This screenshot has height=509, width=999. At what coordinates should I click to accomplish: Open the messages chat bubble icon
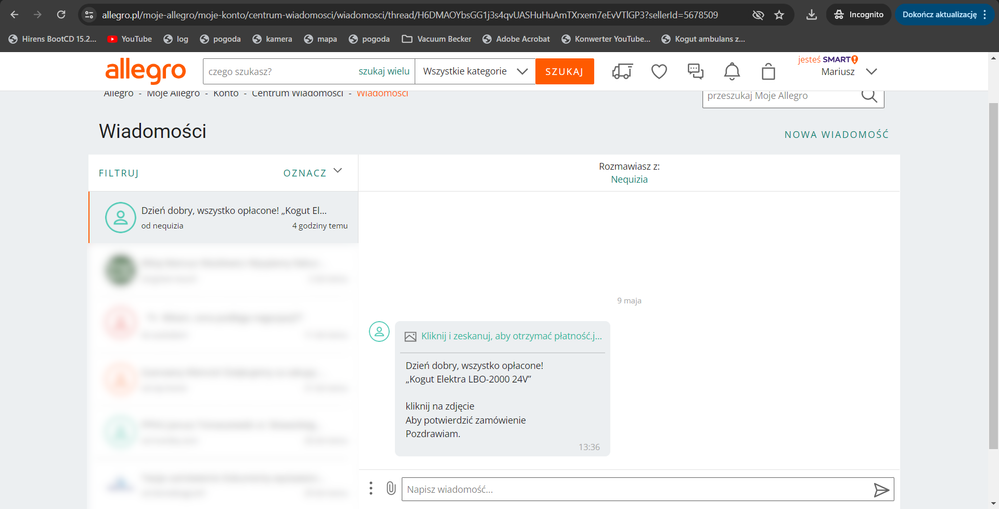point(696,72)
